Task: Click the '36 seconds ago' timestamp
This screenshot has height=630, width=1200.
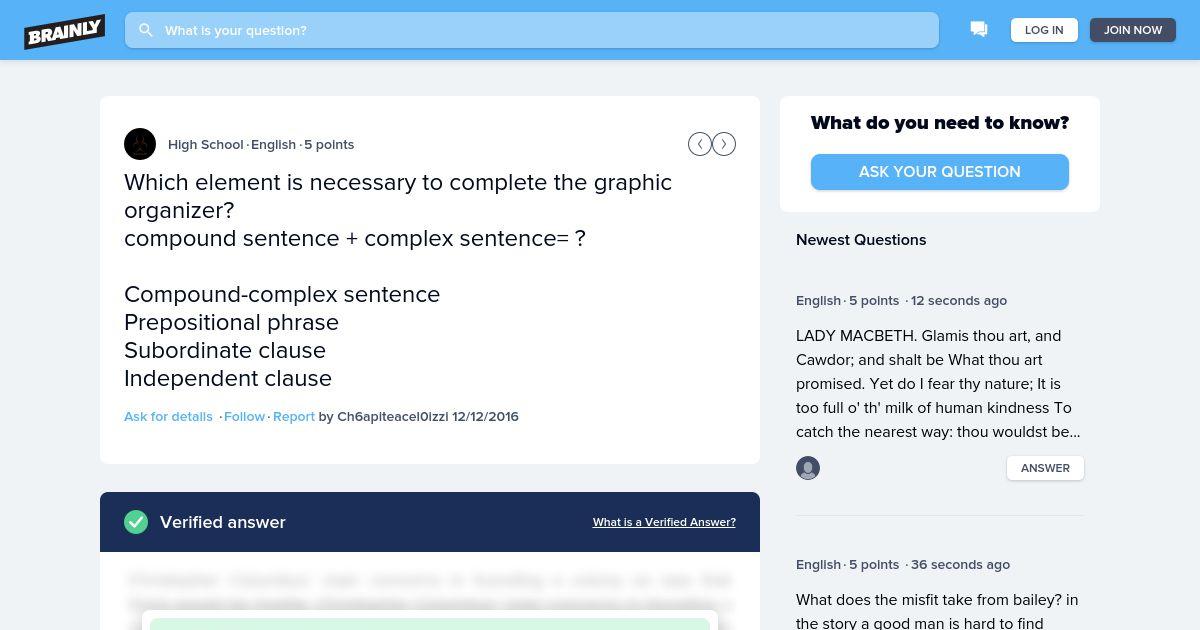Action: pos(960,564)
